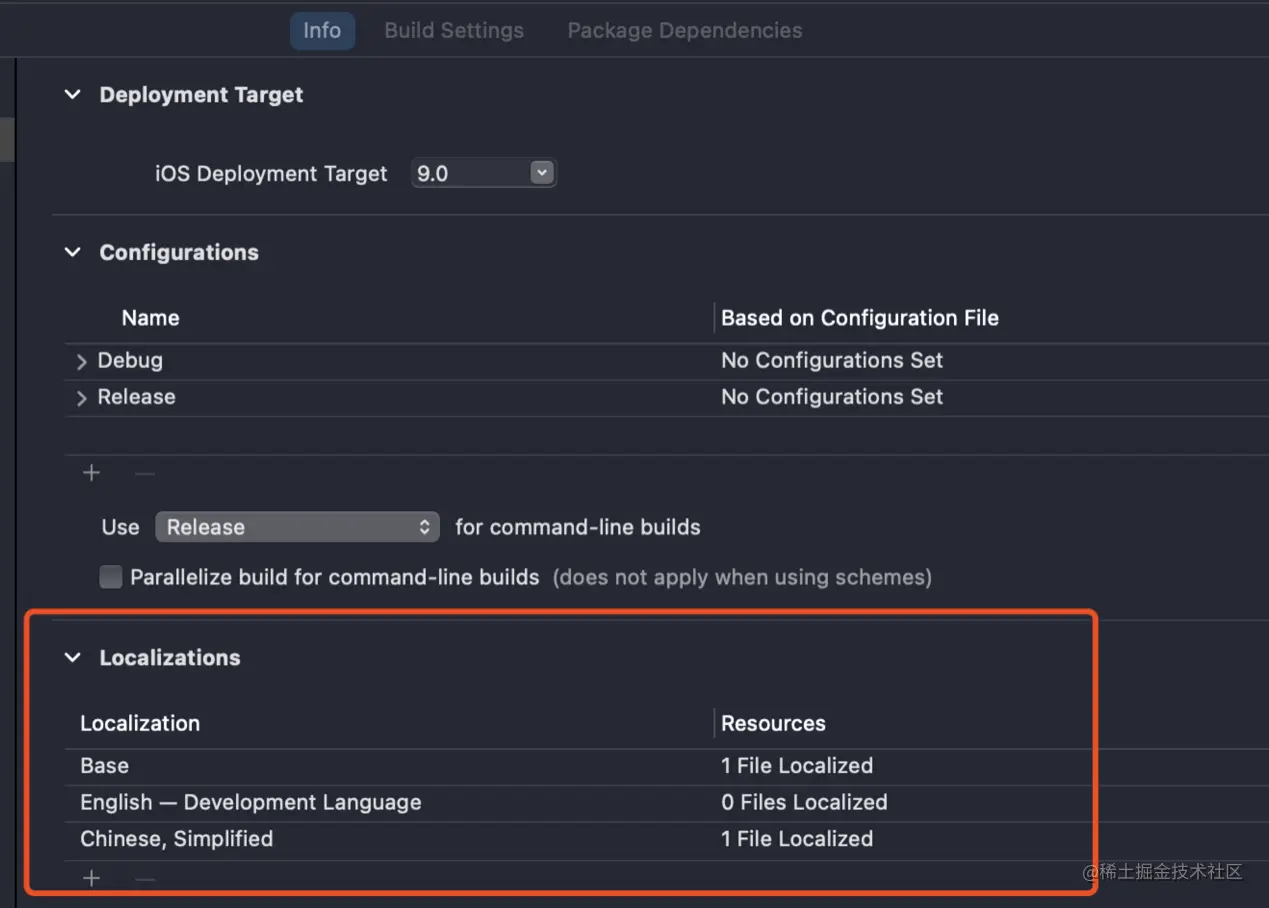Open the Package Dependencies tab
The height and width of the screenshot is (908, 1269).
click(685, 31)
